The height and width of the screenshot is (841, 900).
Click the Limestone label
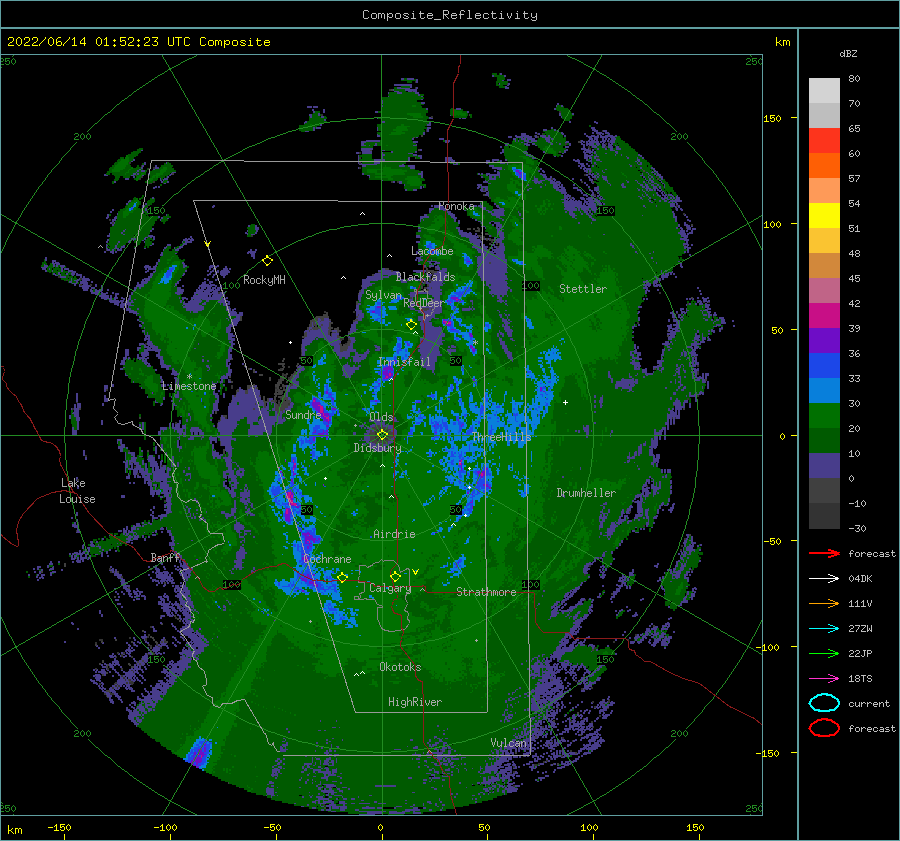189,386
